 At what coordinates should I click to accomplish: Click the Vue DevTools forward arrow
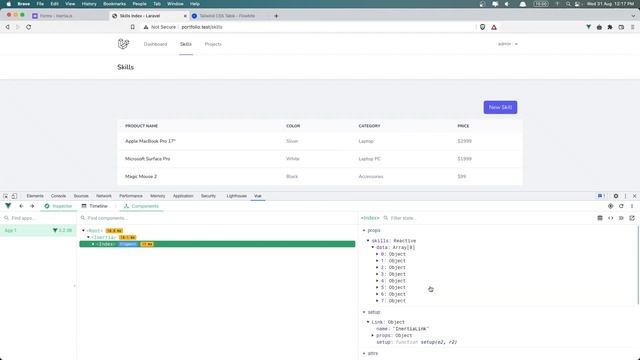click(x=32, y=206)
